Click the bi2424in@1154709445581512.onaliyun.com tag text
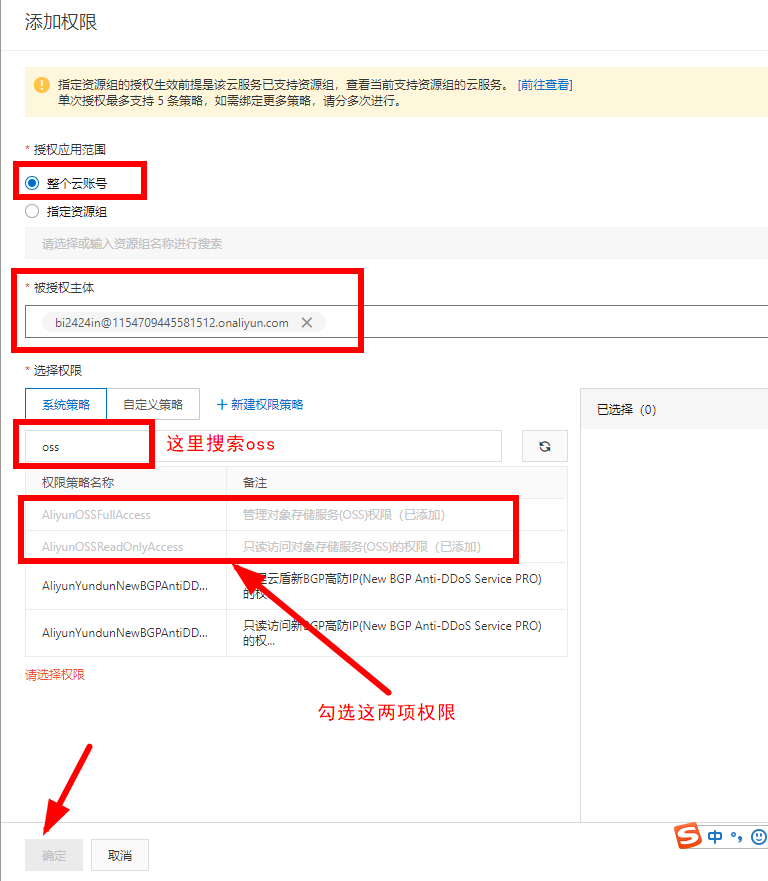Image resolution: width=768 pixels, height=881 pixels. (172, 323)
